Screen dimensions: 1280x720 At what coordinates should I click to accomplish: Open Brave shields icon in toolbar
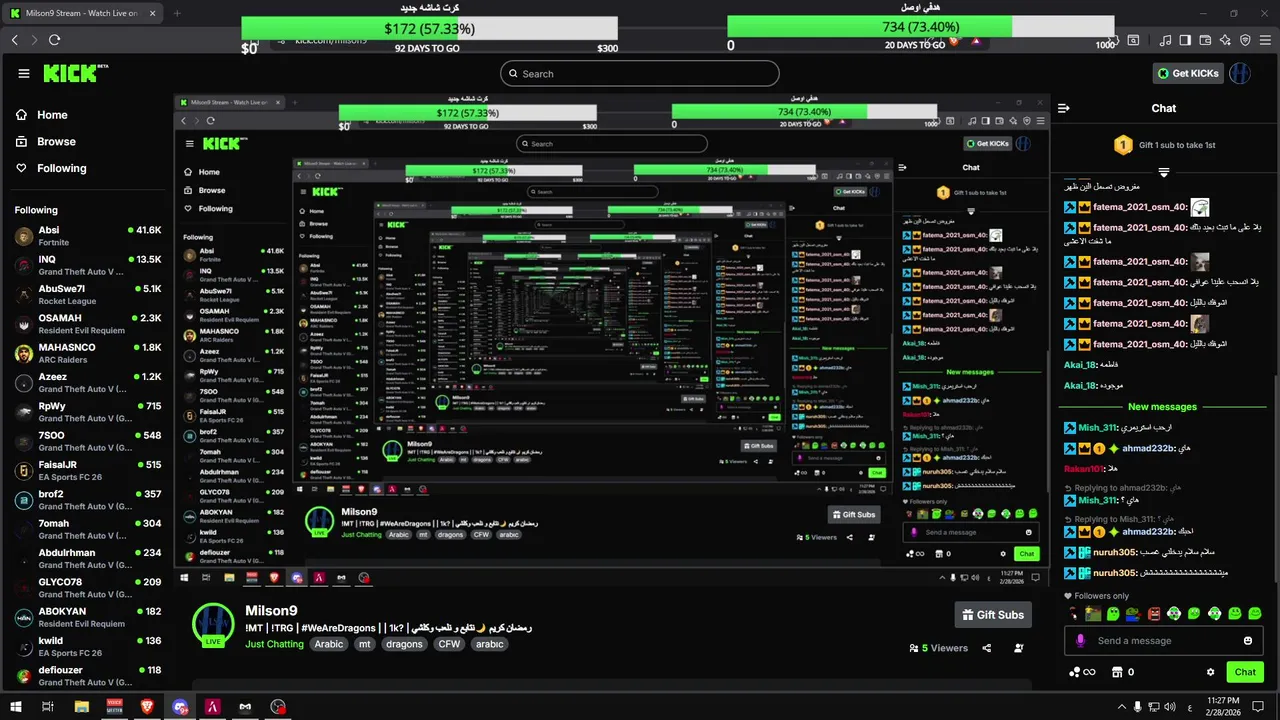(x=954, y=41)
